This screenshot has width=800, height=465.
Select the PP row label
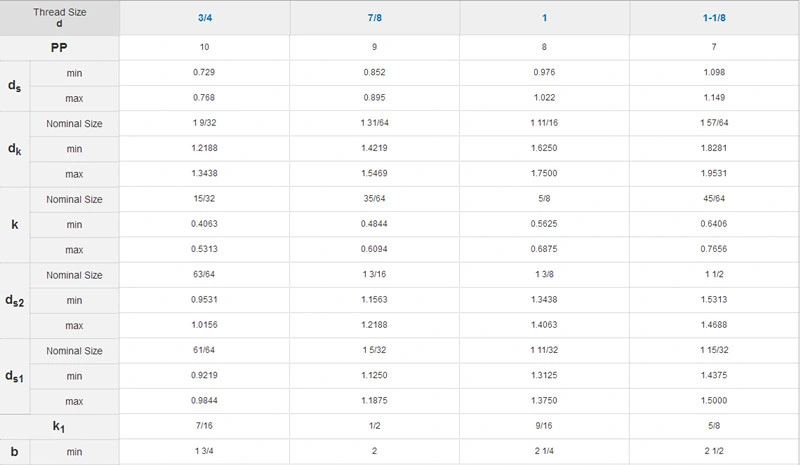click(x=60, y=47)
